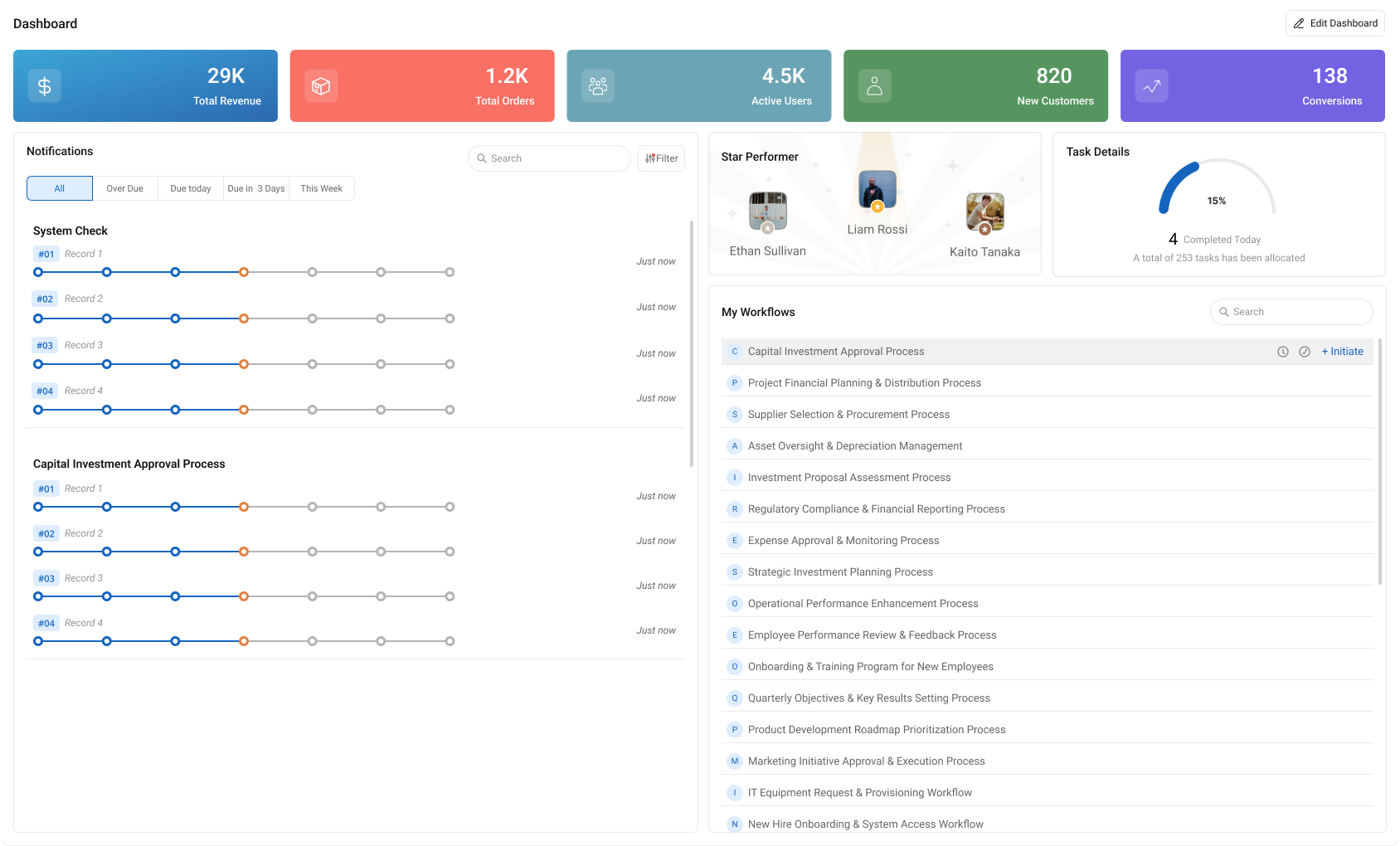
Task: Click Initiate on Capital Investment Approval Process
Action: click(x=1343, y=352)
